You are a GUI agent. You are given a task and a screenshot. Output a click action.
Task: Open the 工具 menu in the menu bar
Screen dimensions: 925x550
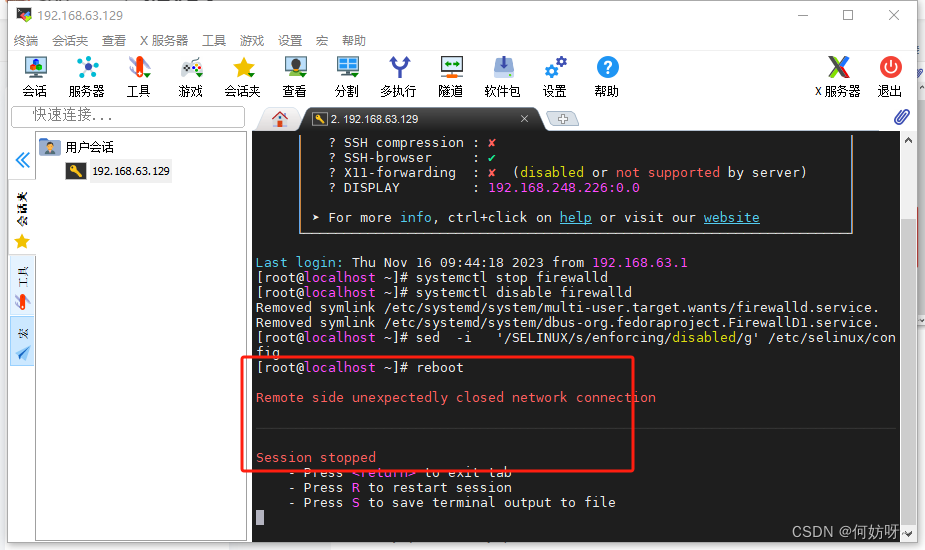[214, 41]
